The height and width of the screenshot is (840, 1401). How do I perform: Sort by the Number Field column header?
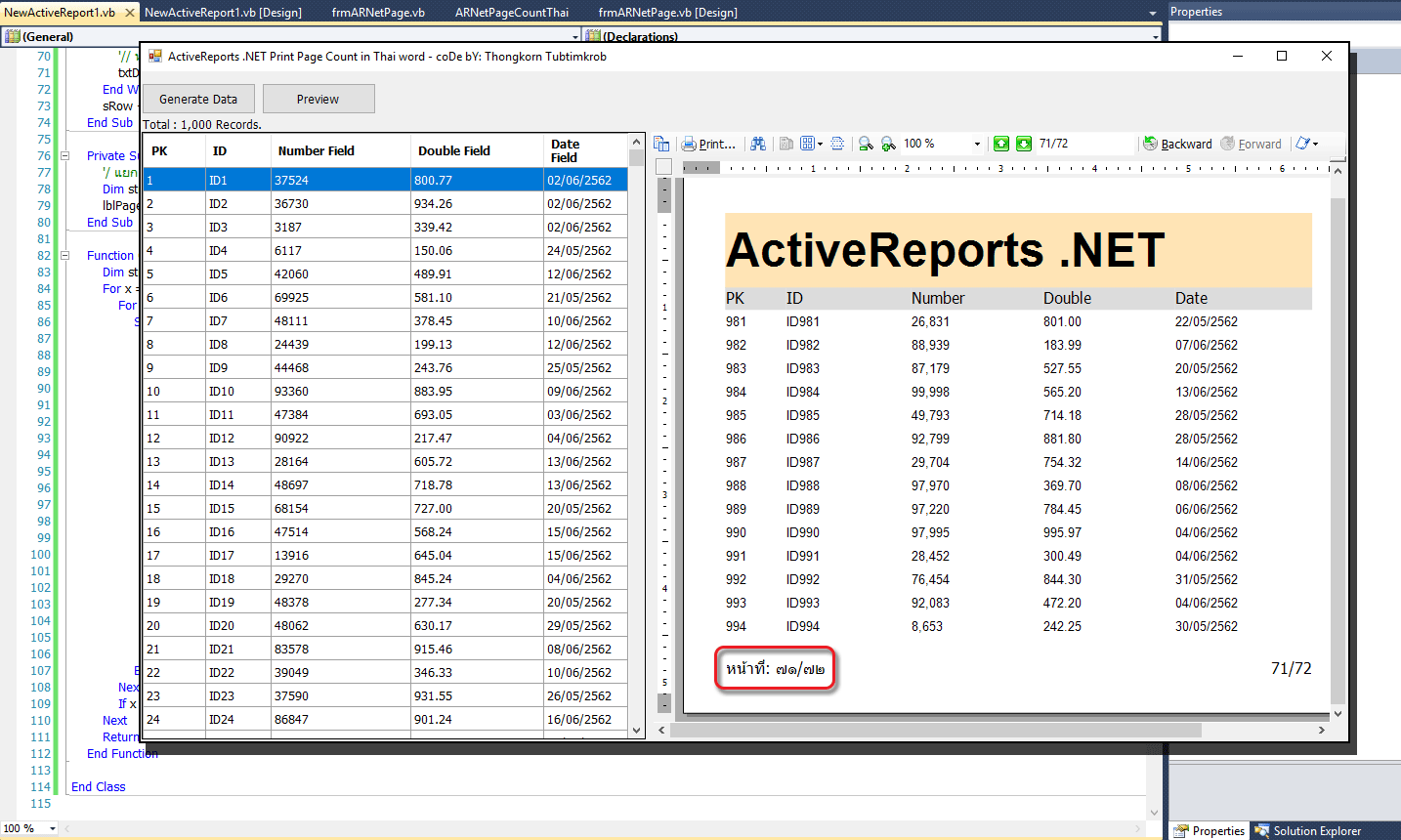(341, 150)
